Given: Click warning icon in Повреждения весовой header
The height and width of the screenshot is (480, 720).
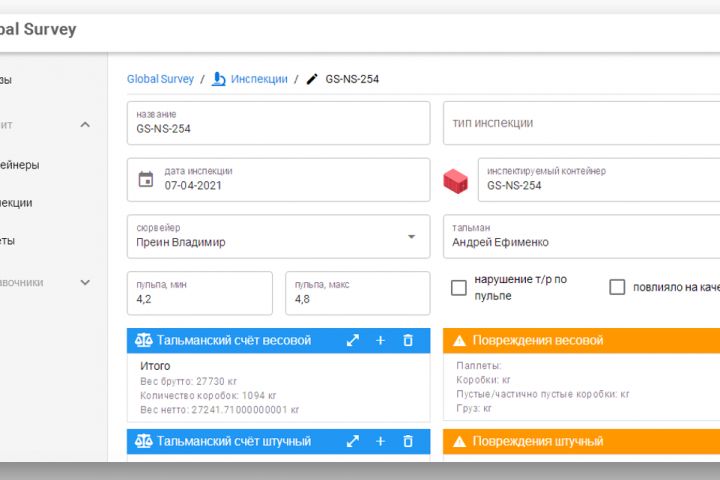Looking at the screenshot, I should pyautogui.click(x=459, y=341).
